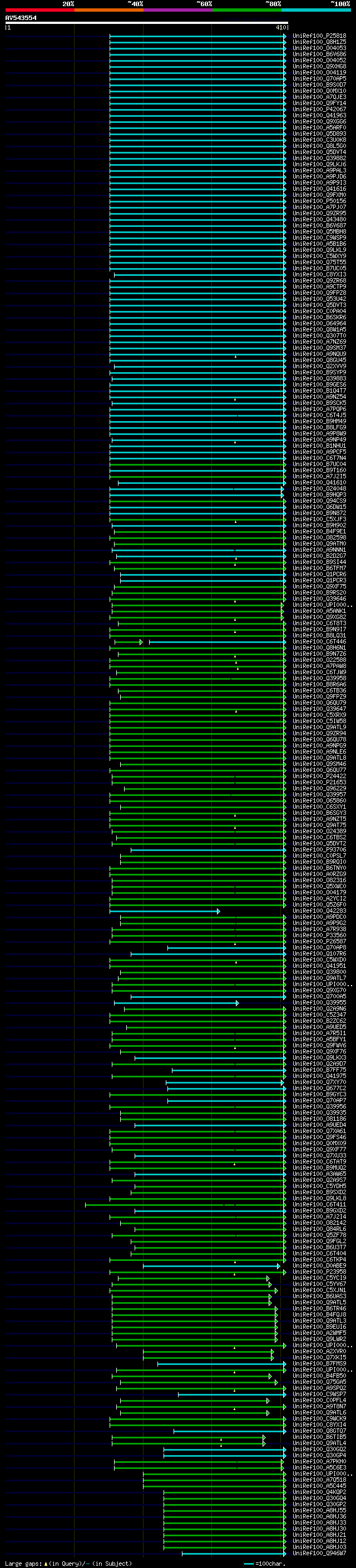Click the UniRef100_C6T446 hit label
The image size is (356, 1568).
319,641
